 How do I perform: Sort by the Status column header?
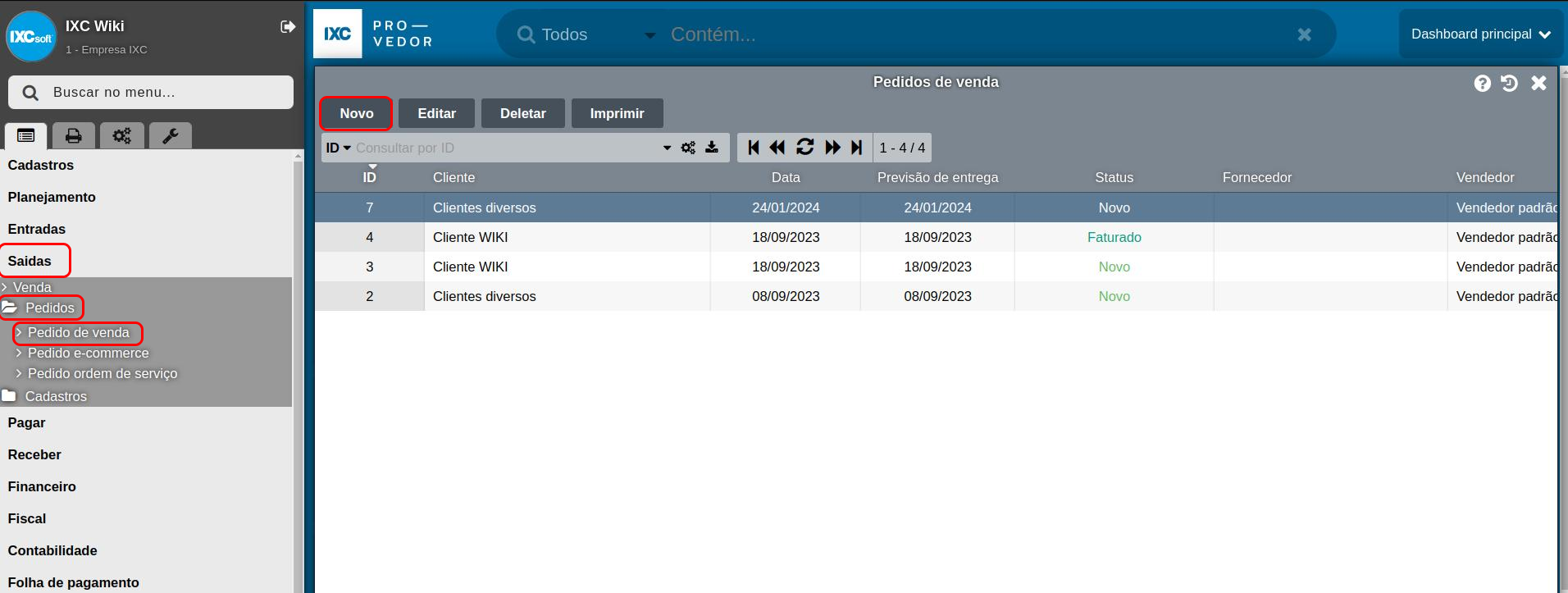[x=1114, y=177]
